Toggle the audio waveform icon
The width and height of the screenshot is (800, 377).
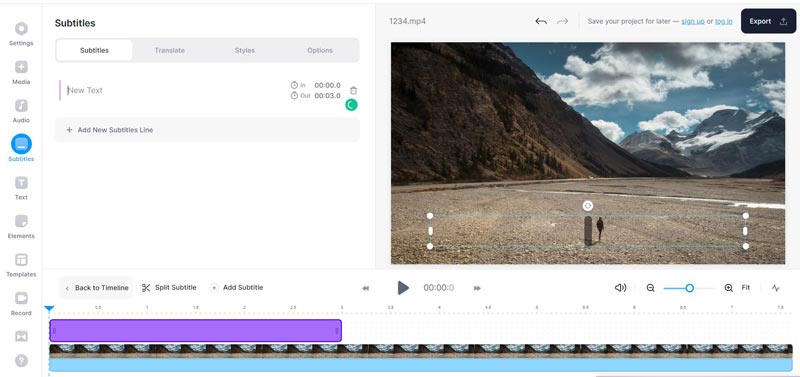(776, 288)
